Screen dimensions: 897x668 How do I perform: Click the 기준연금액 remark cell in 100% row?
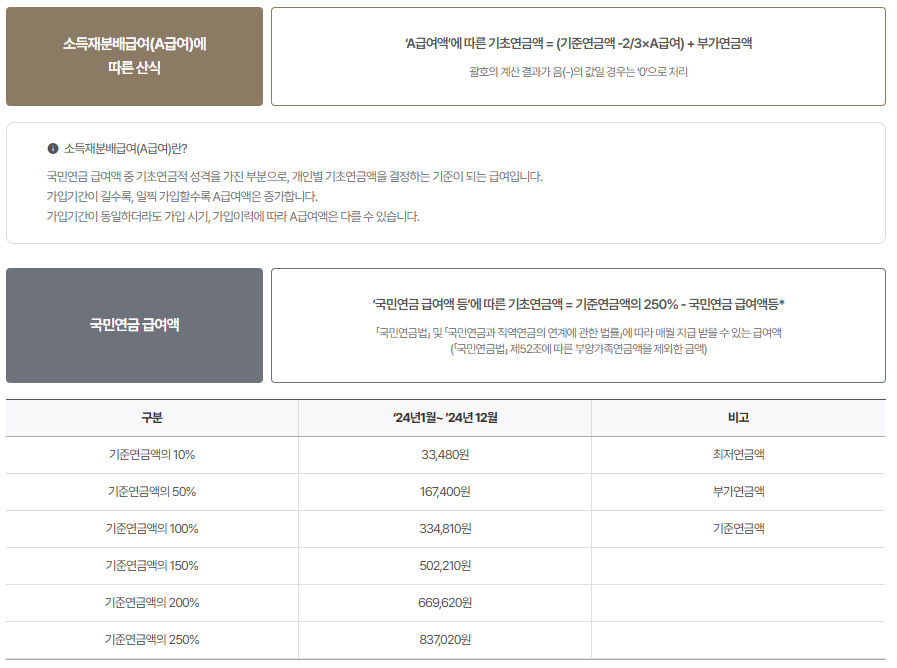(739, 529)
